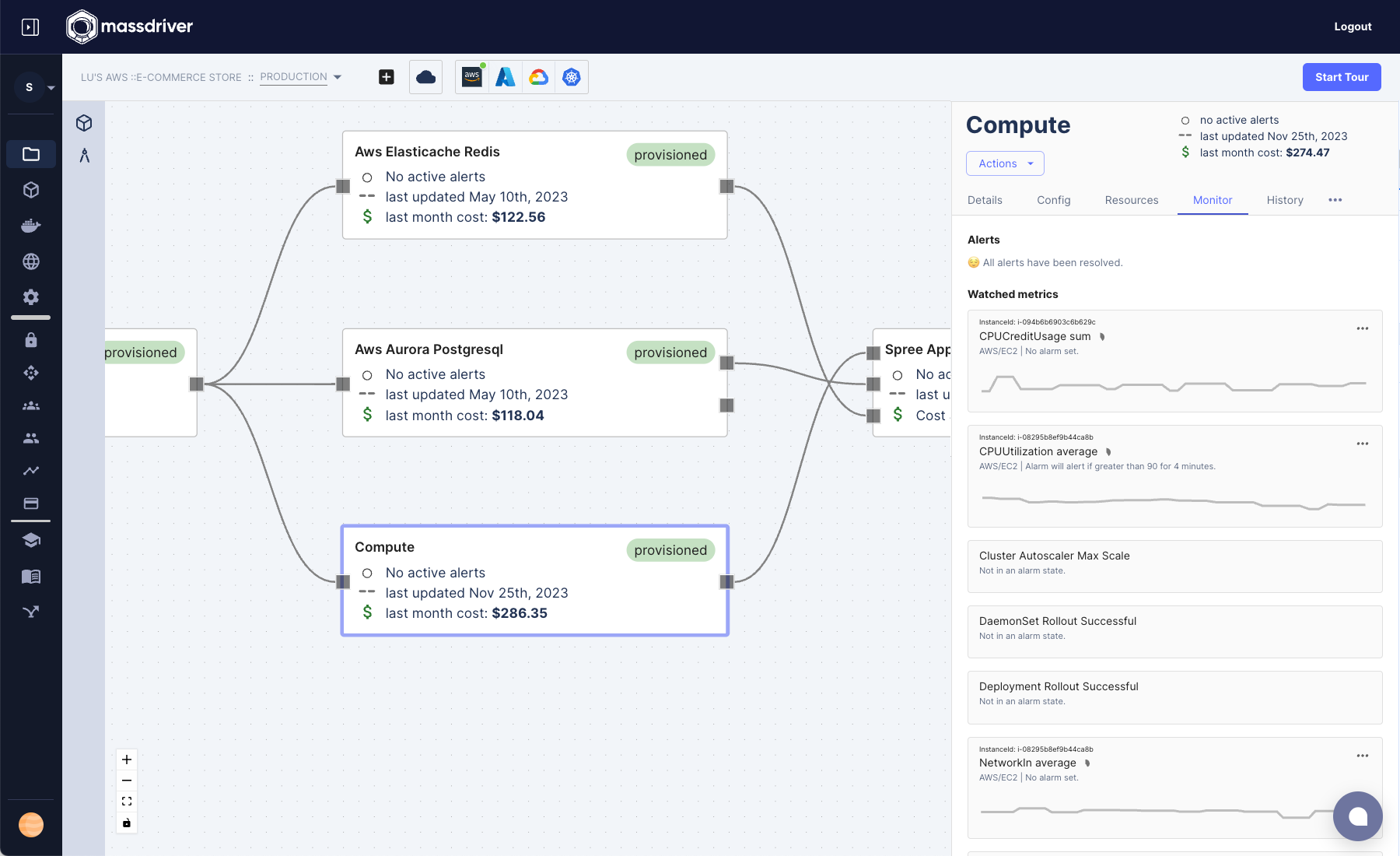
Task: Zoom out on the canvas
Action: [127, 781]
